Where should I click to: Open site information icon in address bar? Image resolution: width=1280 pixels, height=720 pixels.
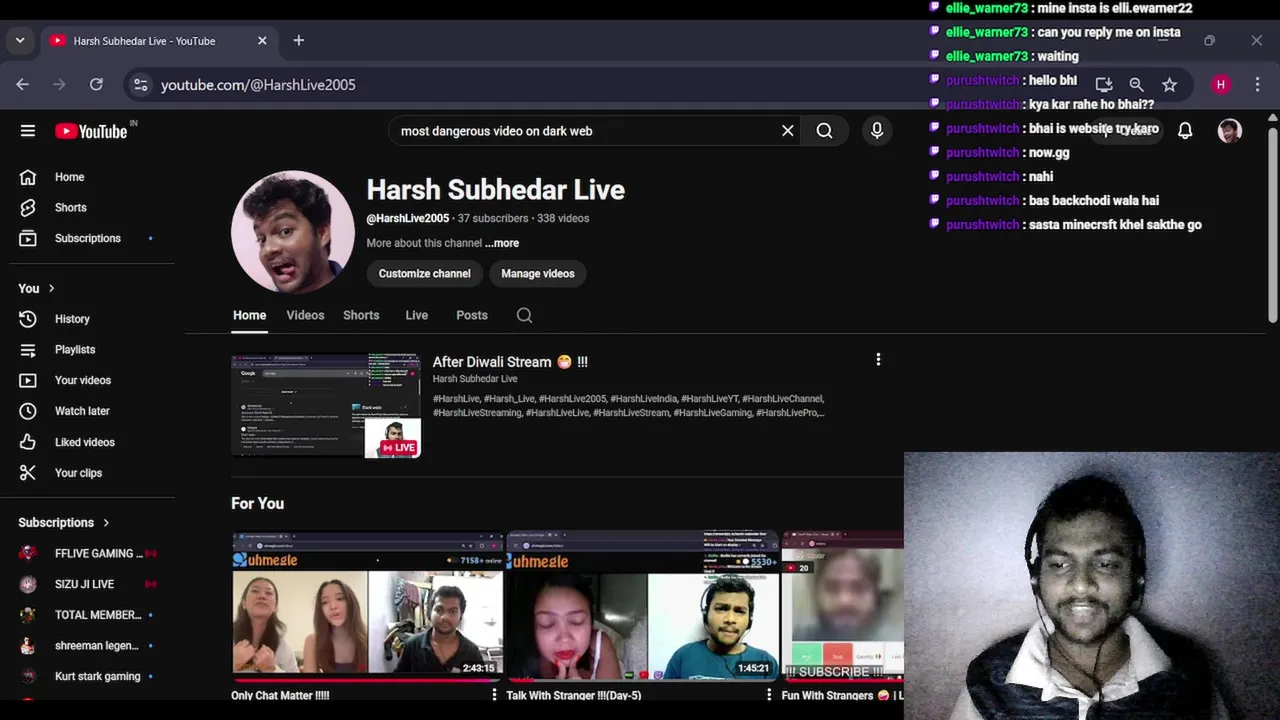(x=141, y=85)
